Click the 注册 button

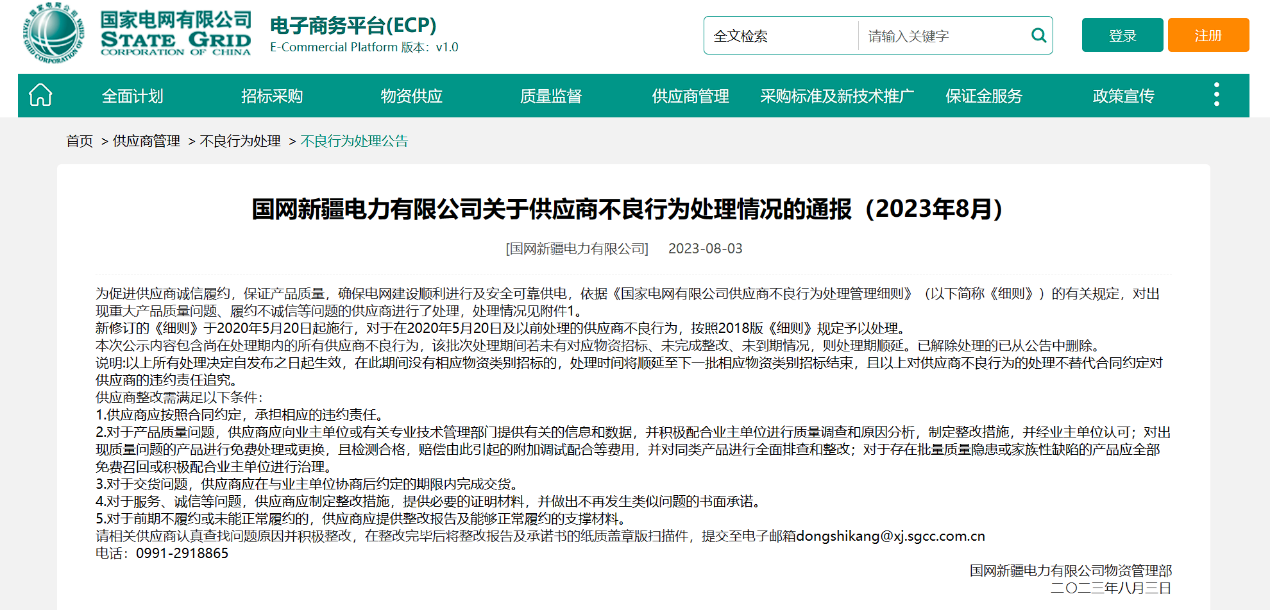[1208, 35]
